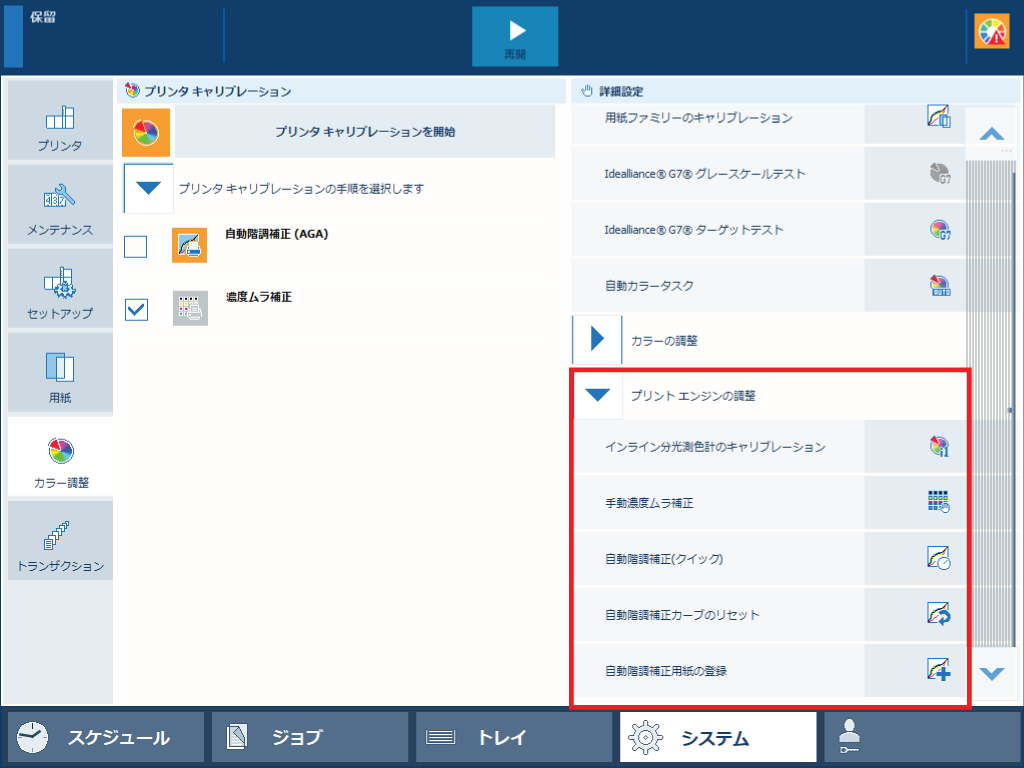
Task: Uncheck the 濃度ムラ補正 checkbox
Action: click(x=136, y=310)
